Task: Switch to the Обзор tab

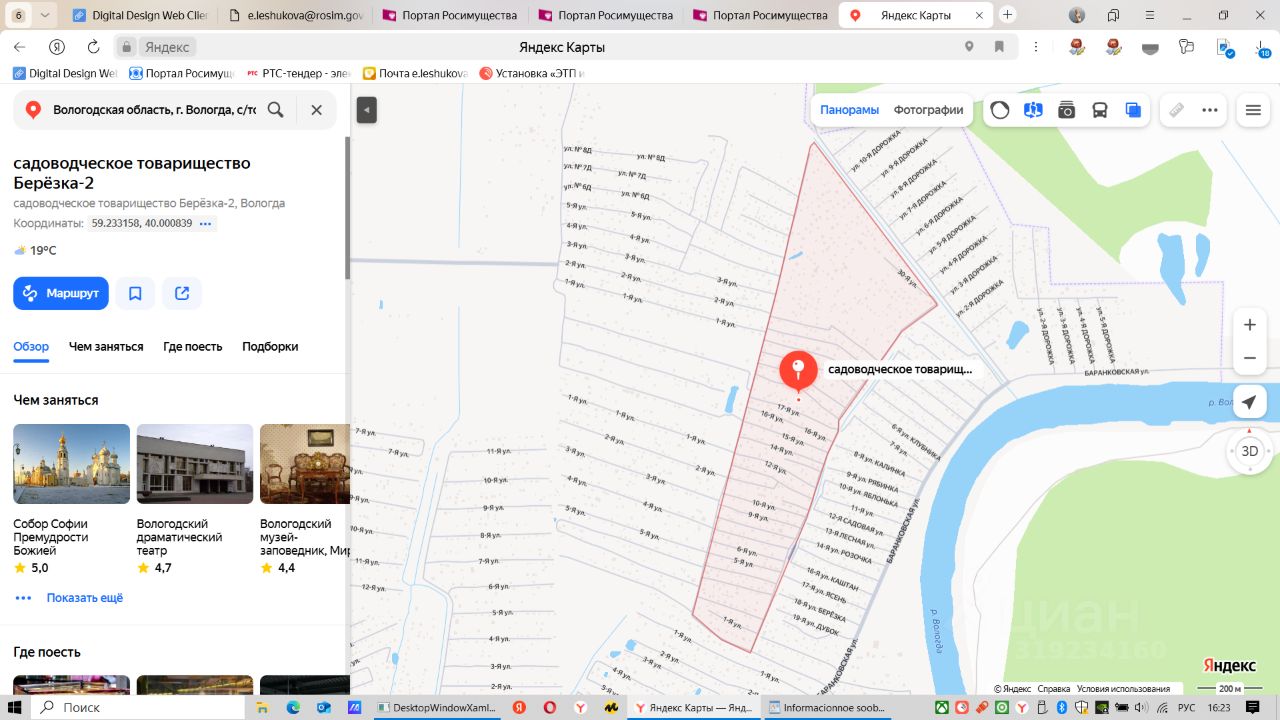Action: 31,346
